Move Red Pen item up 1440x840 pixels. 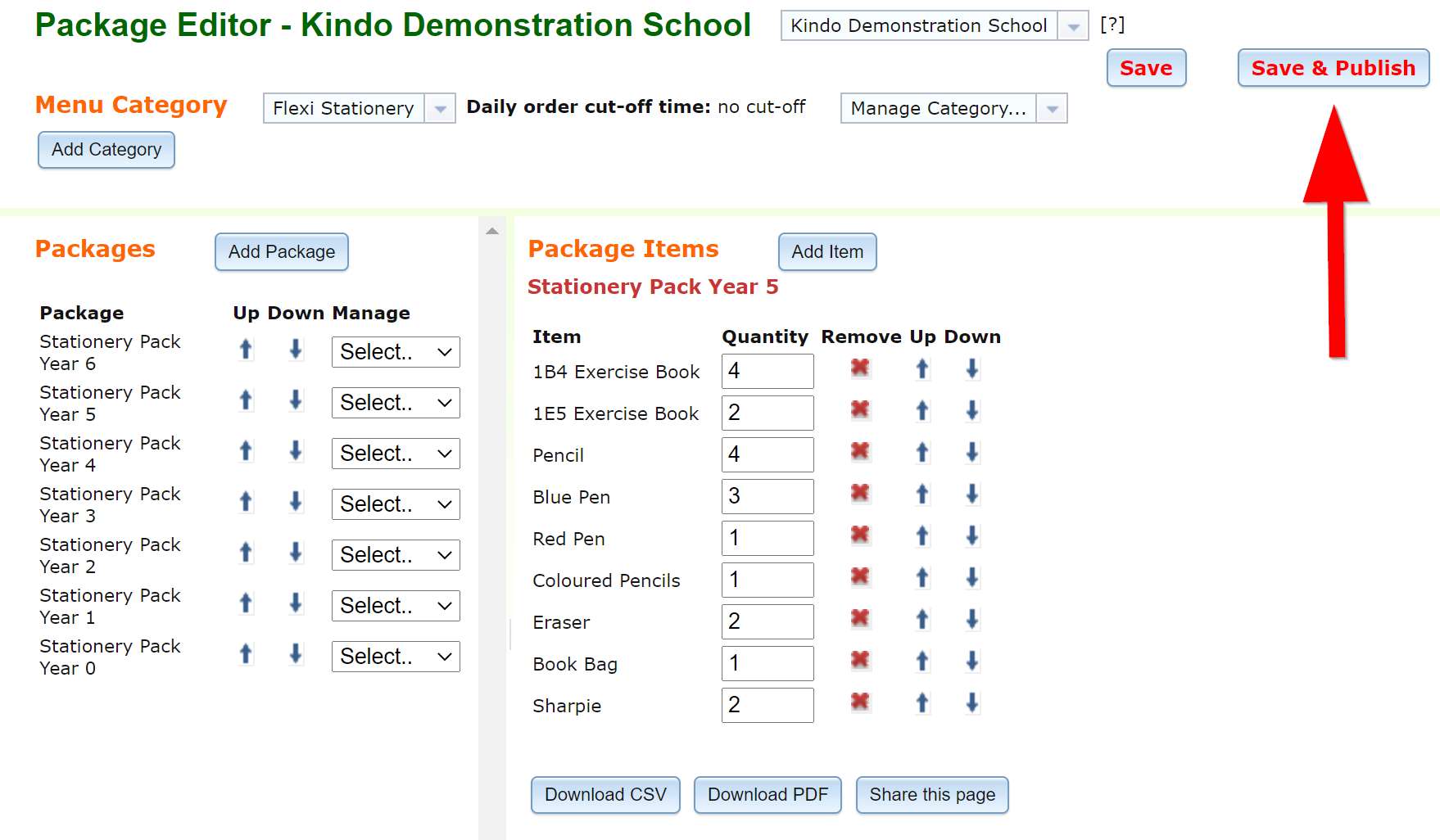922,536
